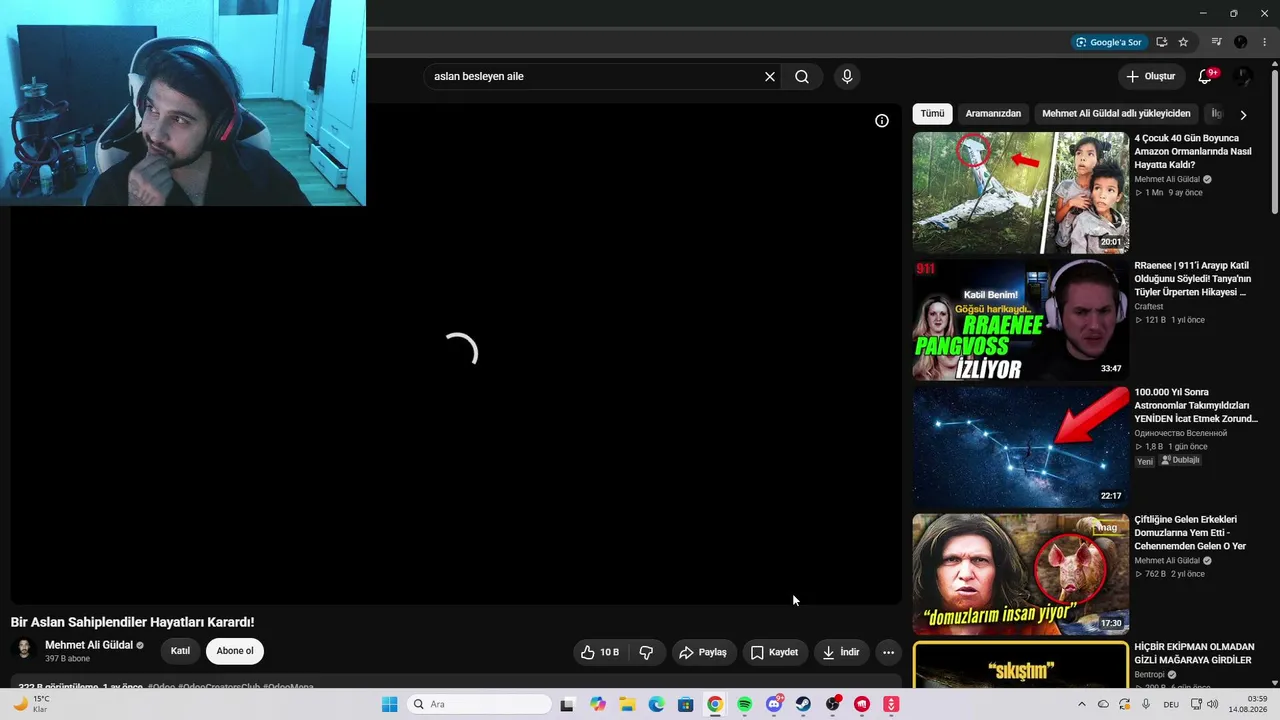This screenshot has height=720, width=1280.
Task: Clear the search box with the X icon
Action: 770,77
